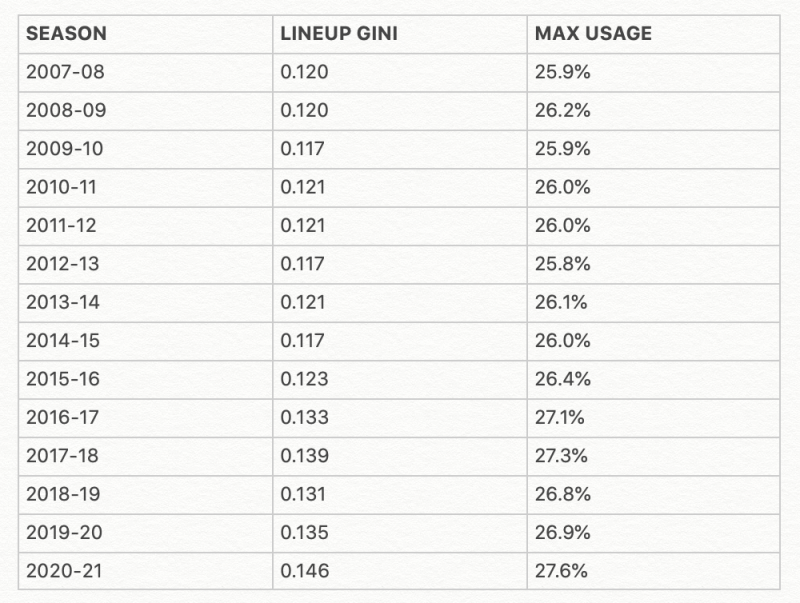The width and height of the screenshot is (800, 603).
Task: Select the 2014-15 season cell
Action: (x=65, y=341)
